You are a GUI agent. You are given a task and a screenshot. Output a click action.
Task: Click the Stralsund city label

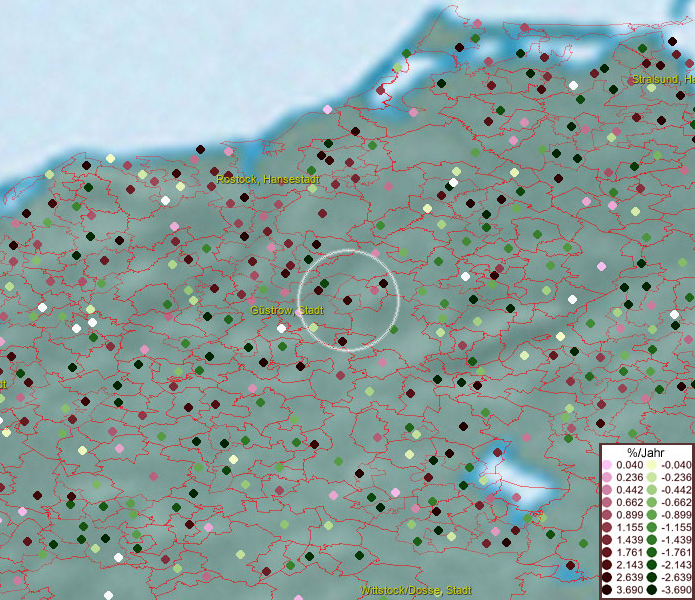pyautogui.click(x=662, y=78)
